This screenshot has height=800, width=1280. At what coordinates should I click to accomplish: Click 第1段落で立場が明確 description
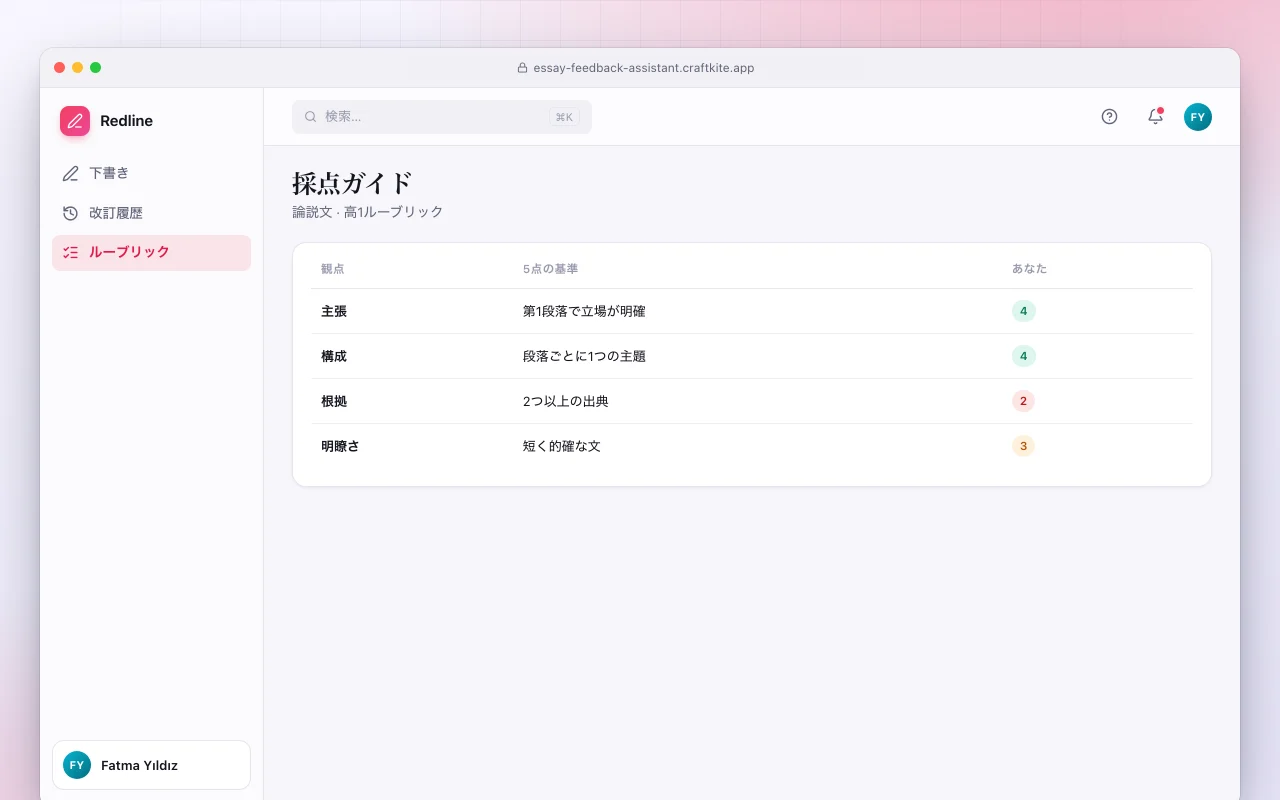point(584,311)
